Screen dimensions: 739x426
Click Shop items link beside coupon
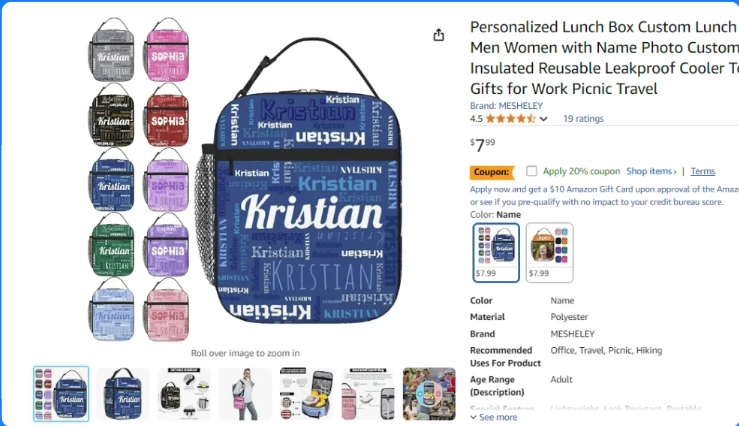click(651, 171)
